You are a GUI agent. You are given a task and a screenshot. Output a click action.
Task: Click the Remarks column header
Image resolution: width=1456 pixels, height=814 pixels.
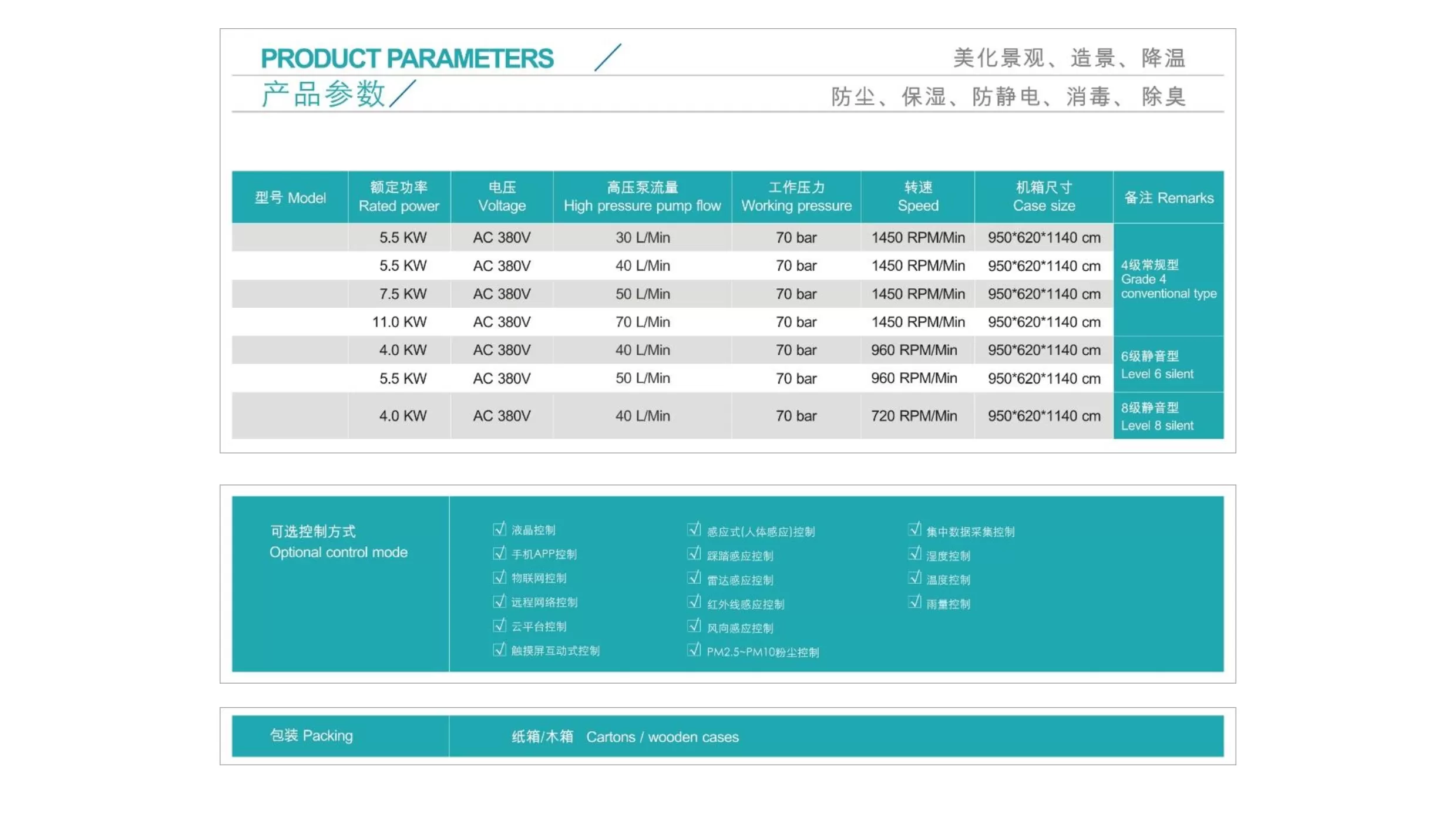pos(1168,198)
